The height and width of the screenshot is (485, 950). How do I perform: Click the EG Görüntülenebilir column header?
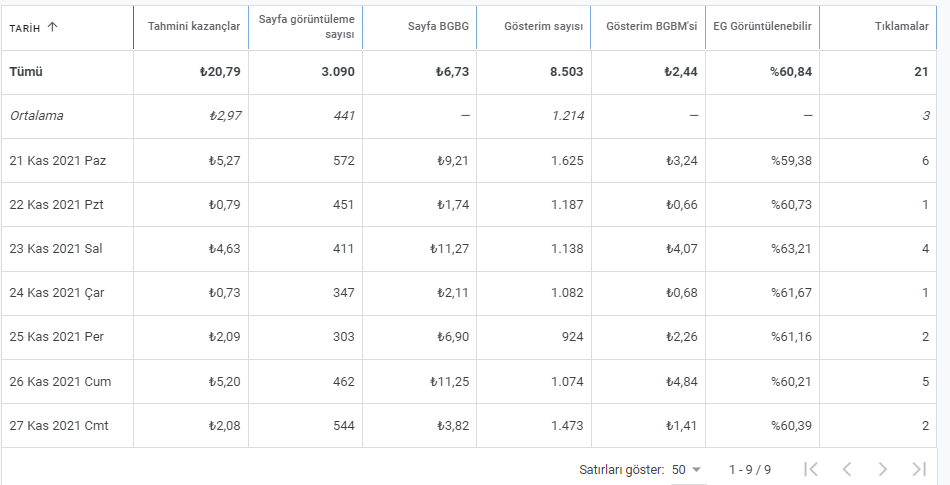pyautogui.click(x=762, y=26)
